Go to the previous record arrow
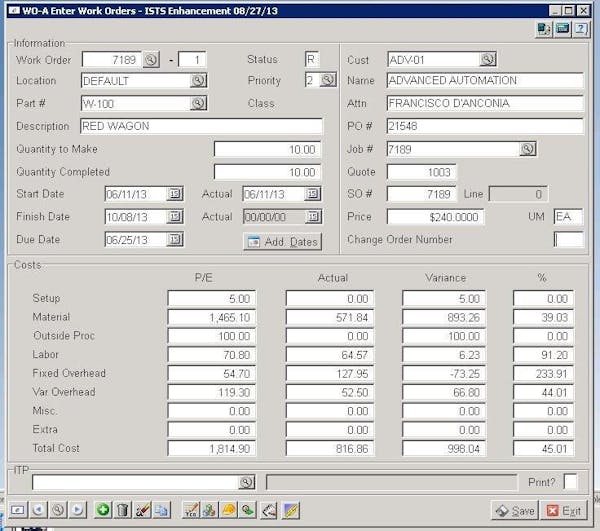The height and width of the screenshot is (531, 600). pos(38,510)
